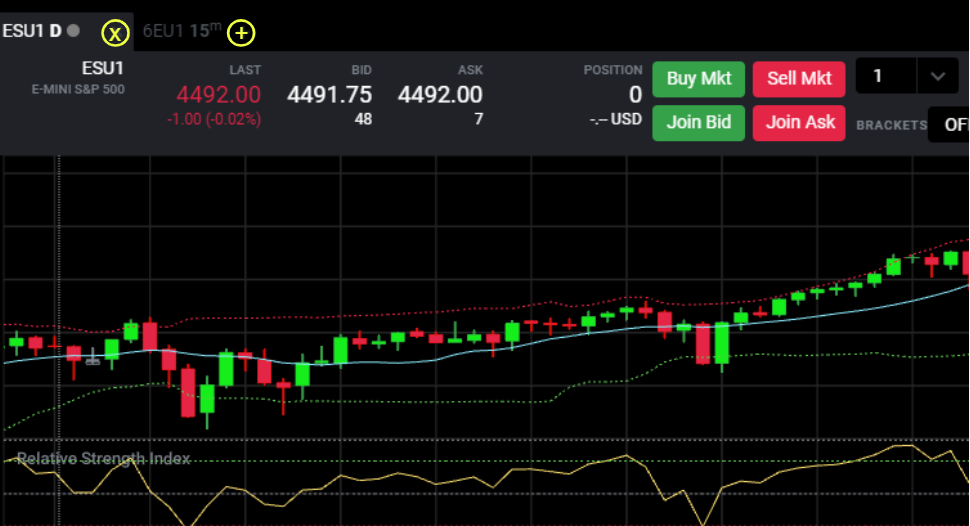Click the white ask price 4492.00

click(440, 95)
